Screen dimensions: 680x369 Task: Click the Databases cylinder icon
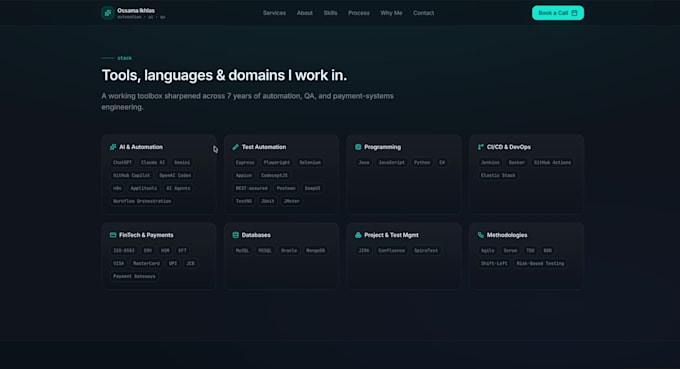(235, 235)
